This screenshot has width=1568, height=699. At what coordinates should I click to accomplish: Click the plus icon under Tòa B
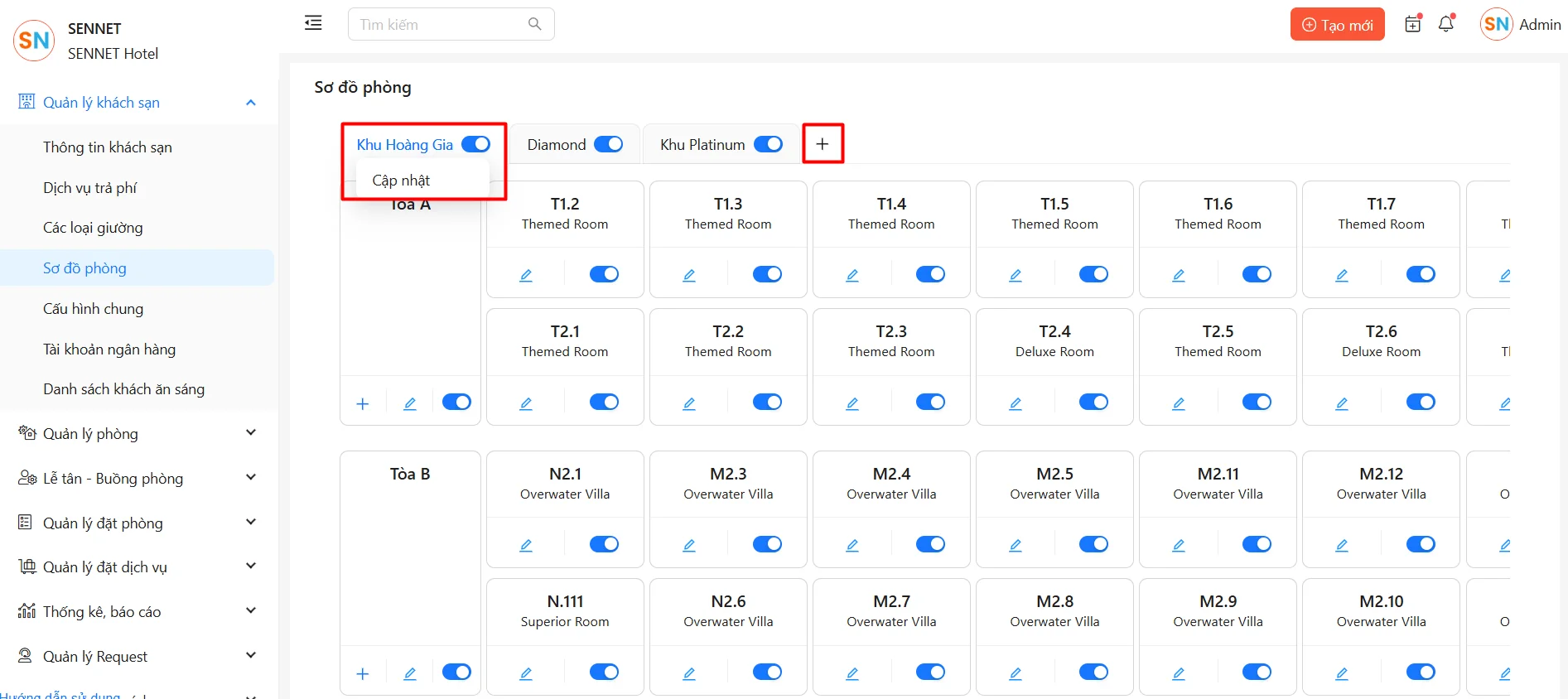(x=363, y=673)
